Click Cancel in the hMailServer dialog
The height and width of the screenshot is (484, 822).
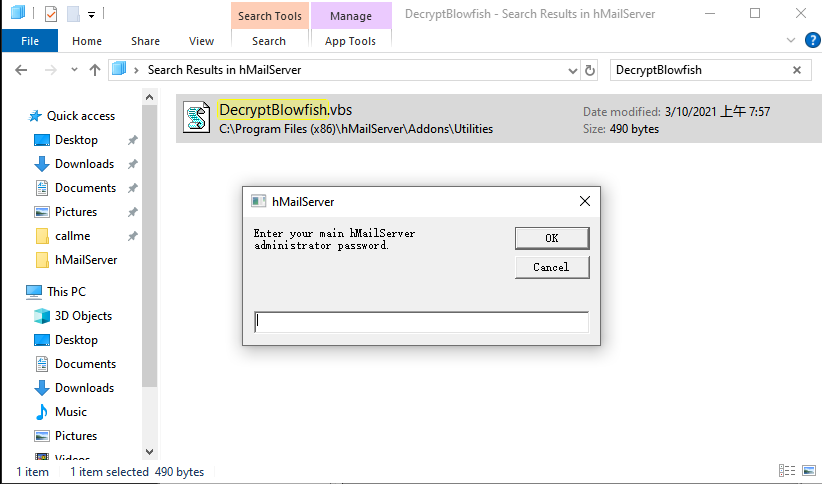pos(552,267)
